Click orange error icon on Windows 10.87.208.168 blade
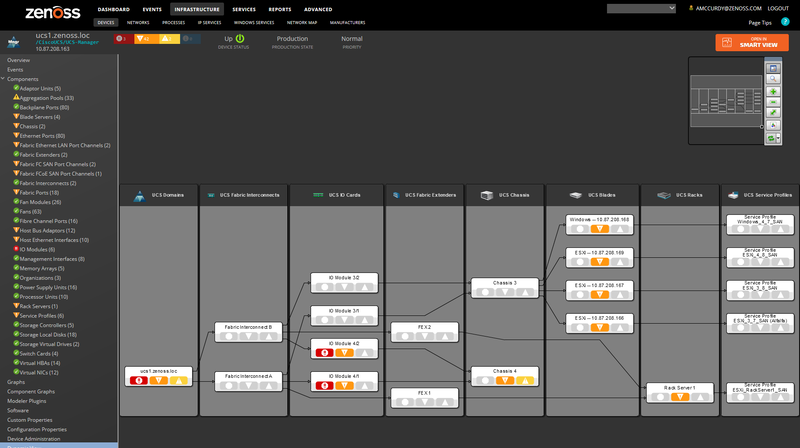Image resolution: width=800 pixels, height=448 pixels. (x=599, y=229)
